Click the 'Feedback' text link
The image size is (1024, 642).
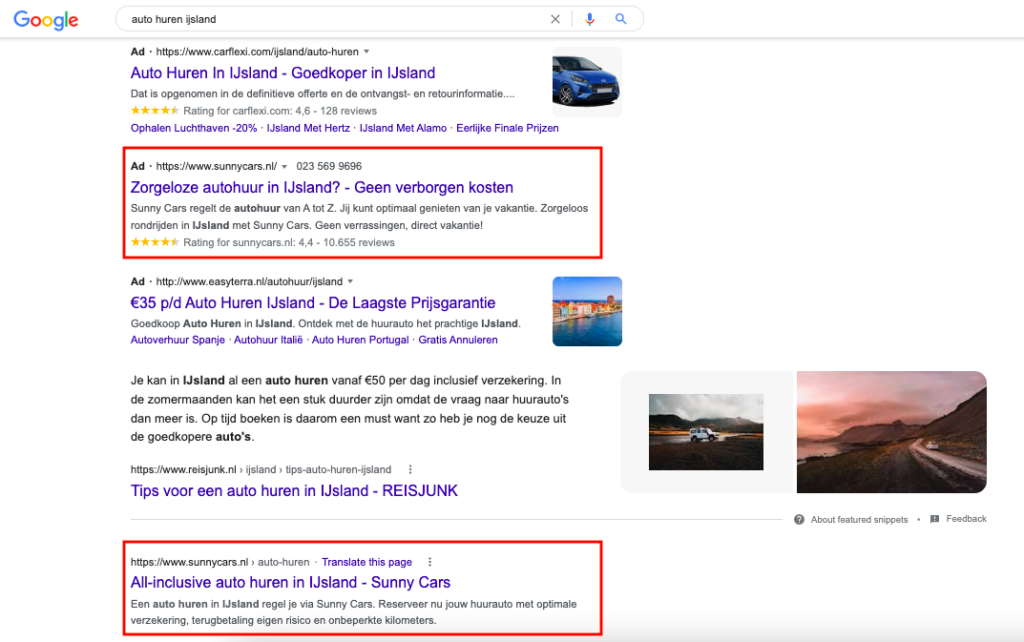click(967, 519)
